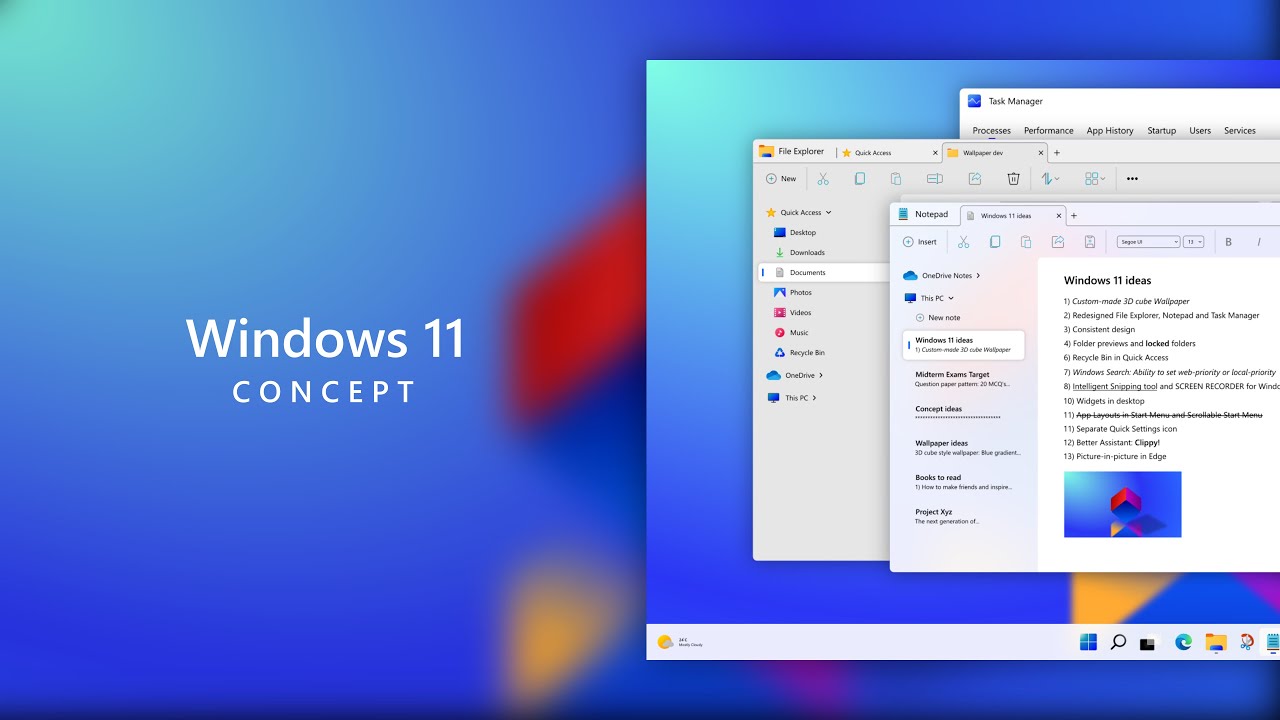1280x720 pixels.
Task: Click Paste icon in File Explorer toolbar
Action: 896,179
